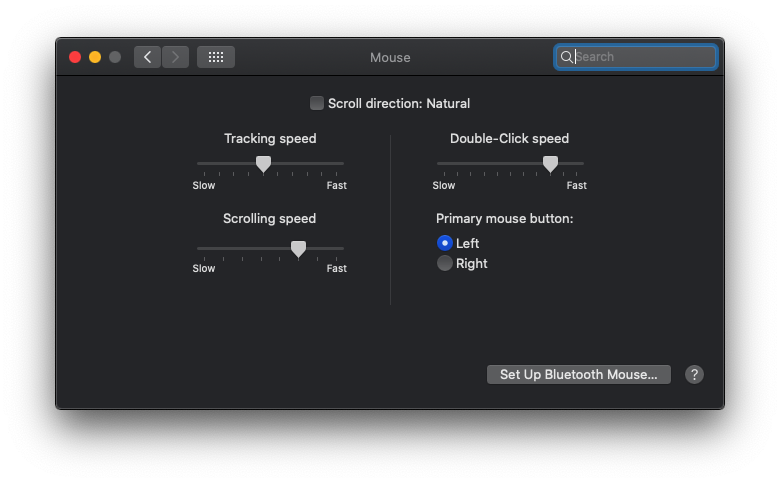Select Left as primary mouse button
The width and height of the screenshot is (780, 483).
[445, 243]
